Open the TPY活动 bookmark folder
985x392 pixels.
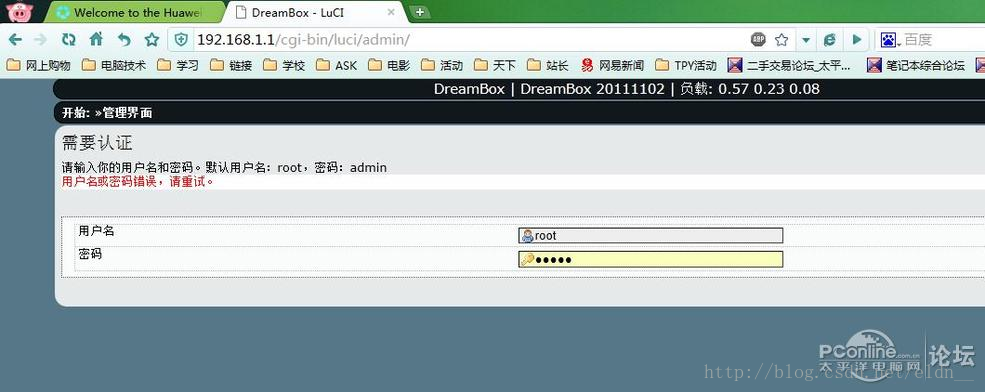point(685,65)
